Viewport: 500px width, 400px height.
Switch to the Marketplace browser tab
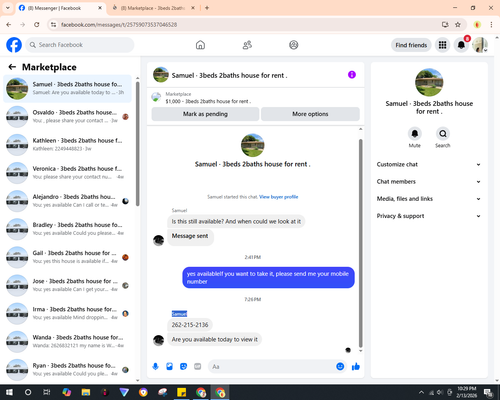coord(153,8)
